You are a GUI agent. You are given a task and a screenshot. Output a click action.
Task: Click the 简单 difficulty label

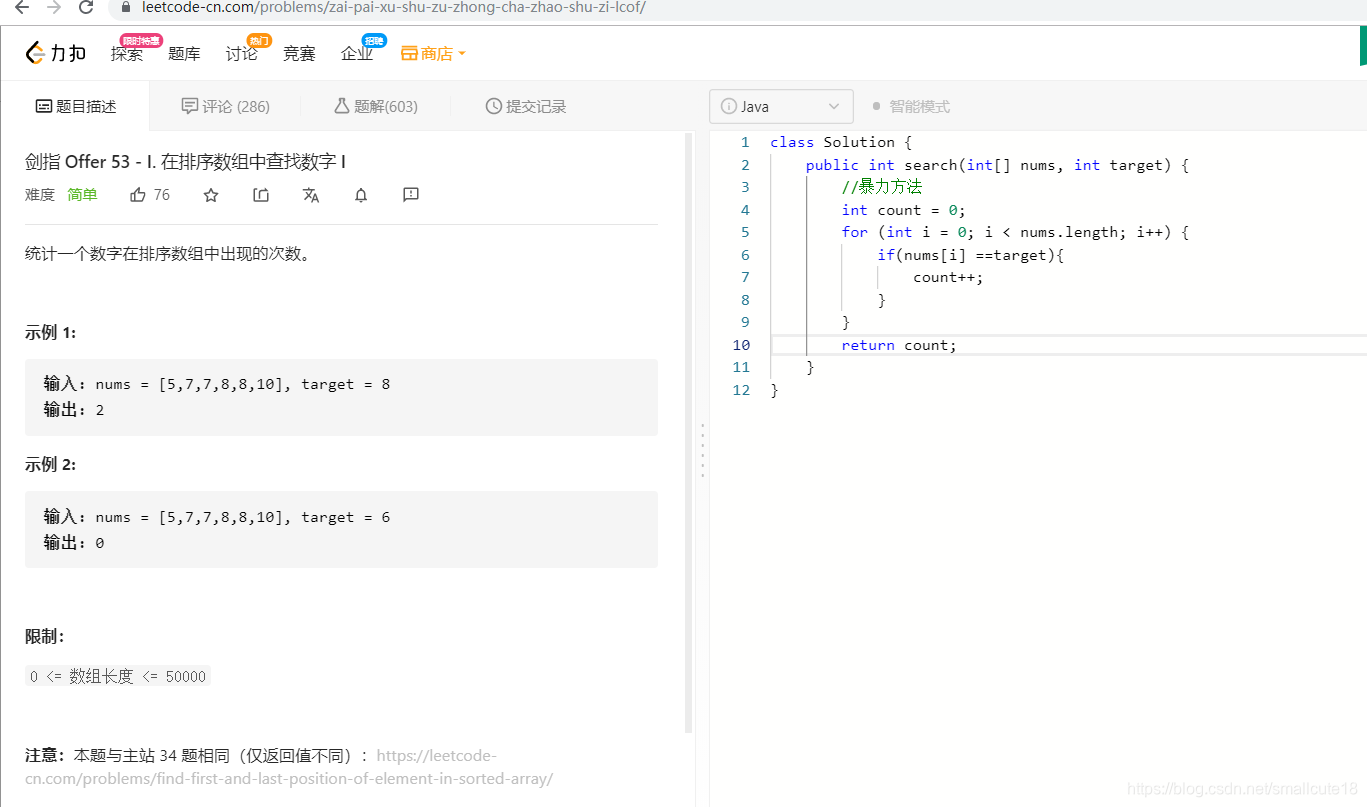[x=82, y=195]
